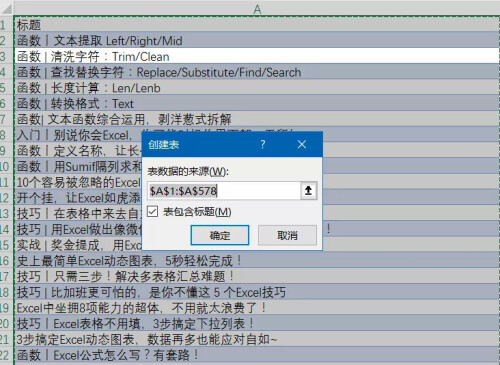The image size is (500, 365).
Task: Click cell starting 技巧 | 用Excel做出像微
Action: (x=78, y=229)
